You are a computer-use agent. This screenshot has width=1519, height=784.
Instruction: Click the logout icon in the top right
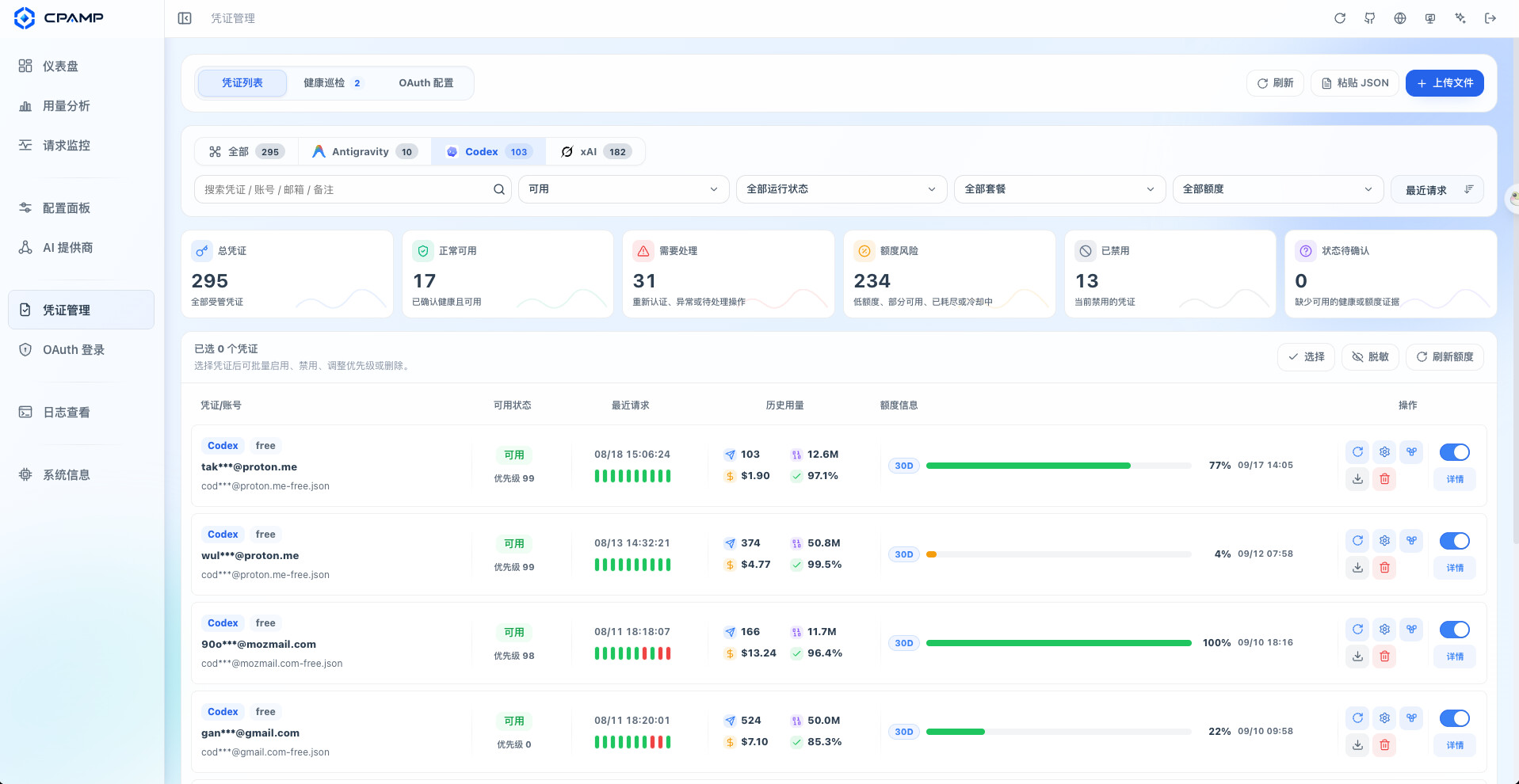[1490, 18]
